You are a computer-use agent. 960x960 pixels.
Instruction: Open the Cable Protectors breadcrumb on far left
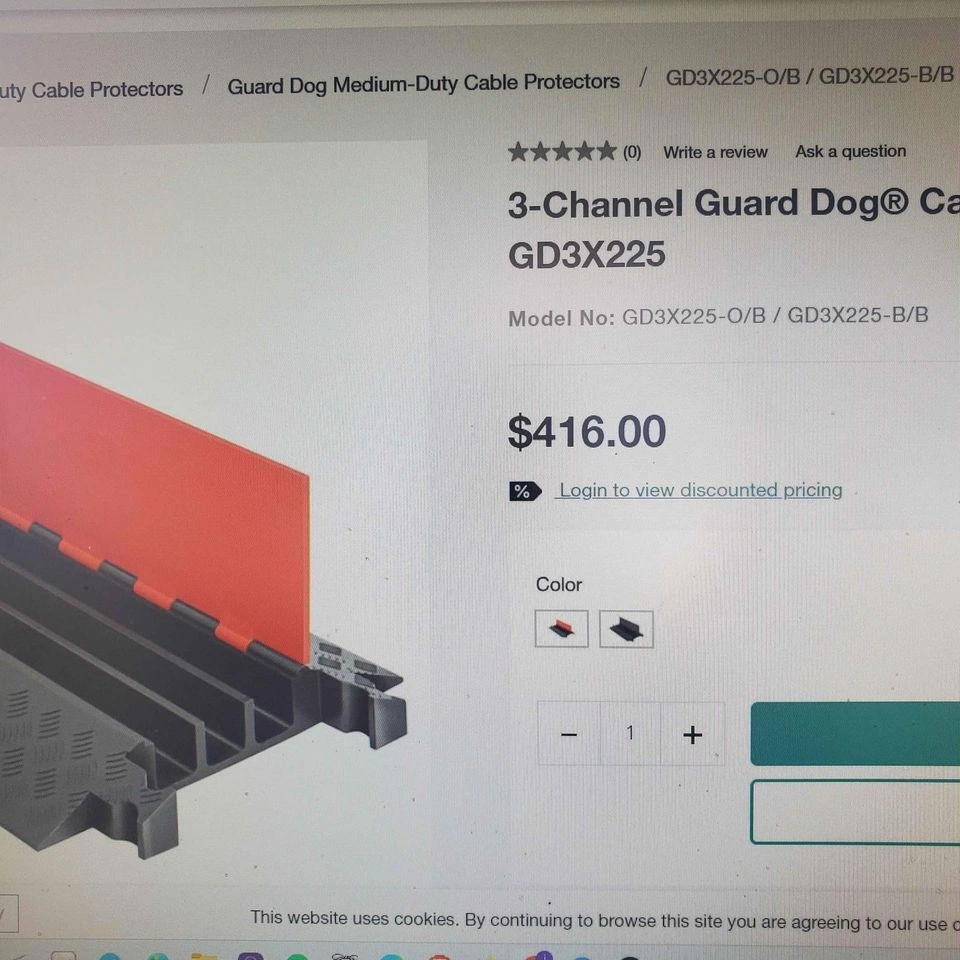91,90
